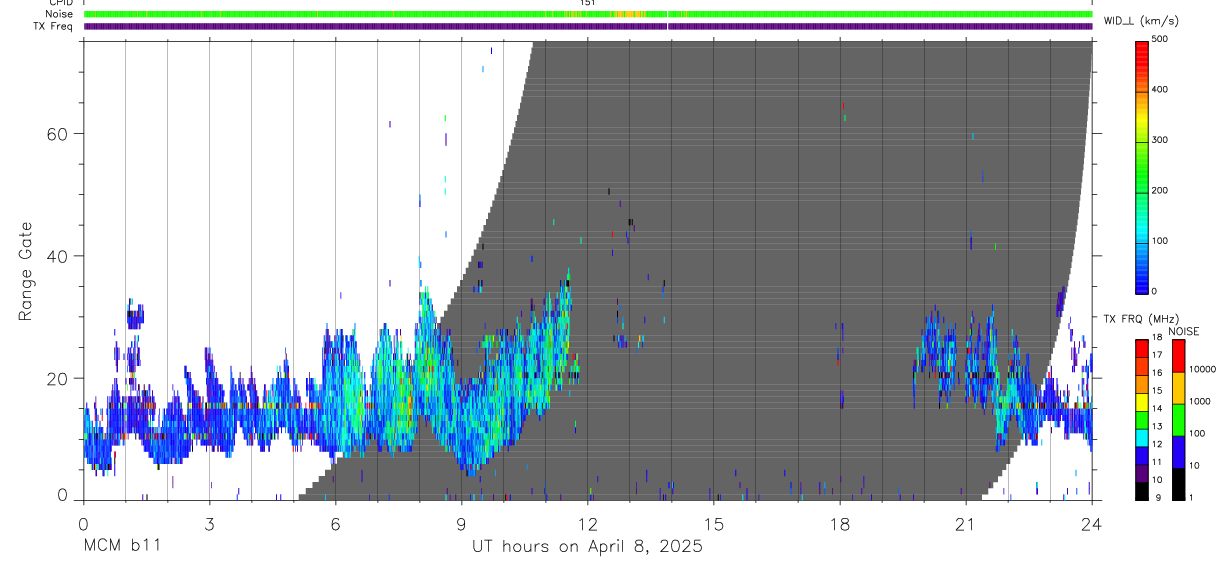Click the purple TX Freq strip above the plot
The height and width of the screenshot is (567, 1228).
(587, 26)
